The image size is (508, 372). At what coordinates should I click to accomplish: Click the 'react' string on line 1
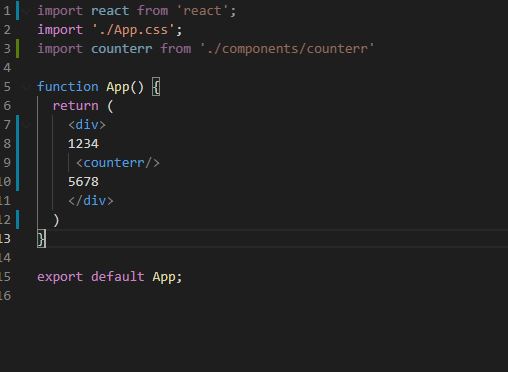202,11
